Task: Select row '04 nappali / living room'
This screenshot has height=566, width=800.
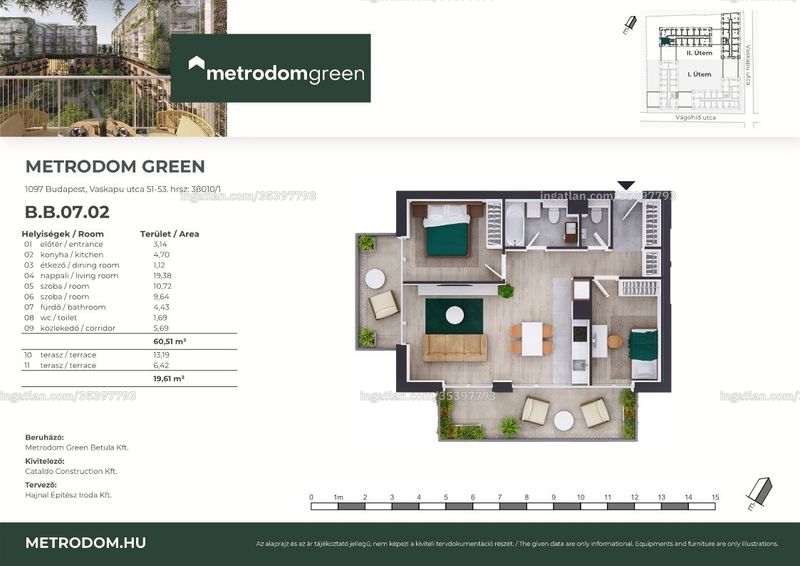Action: (97, 276)
